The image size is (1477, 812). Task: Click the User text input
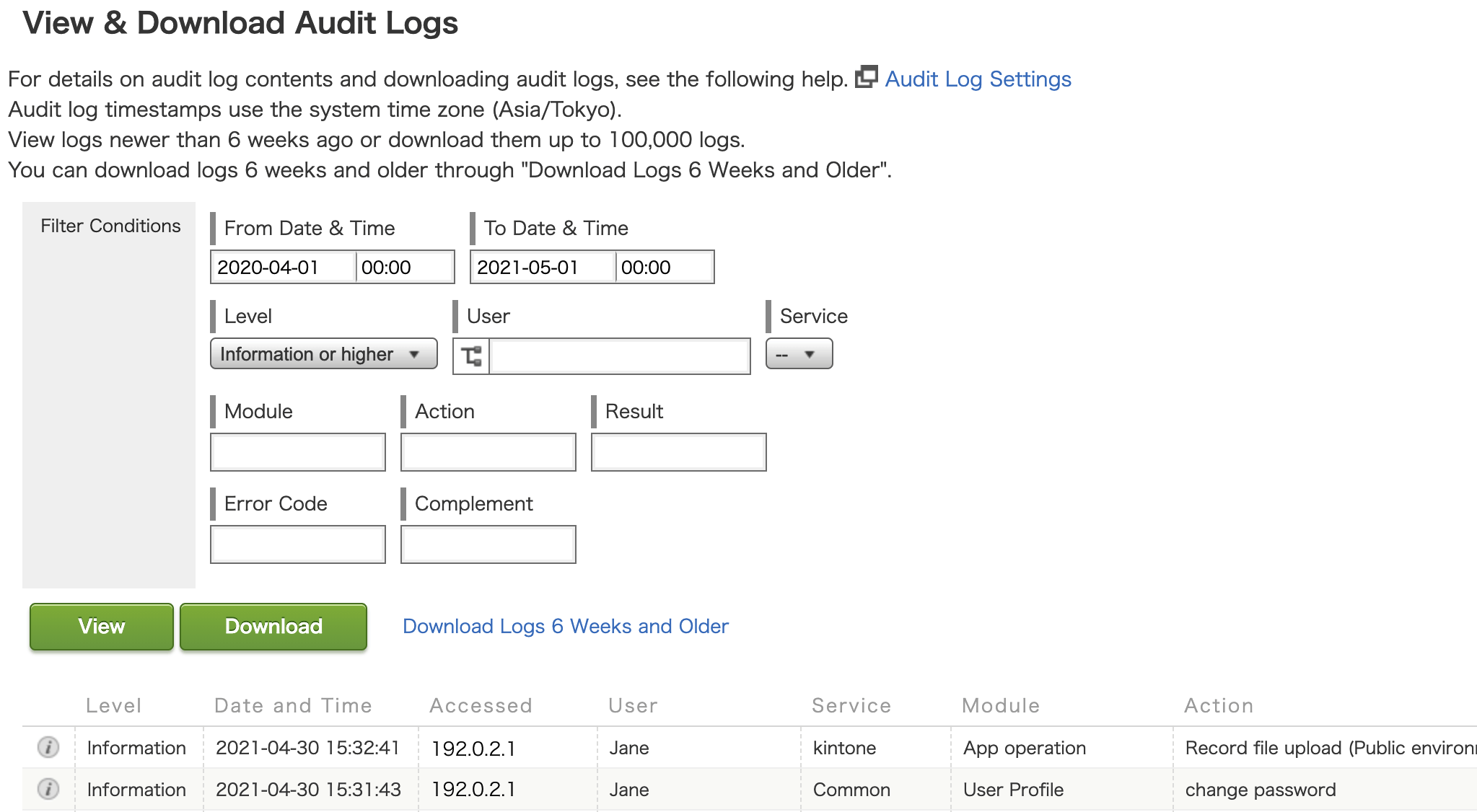[619, 356]
